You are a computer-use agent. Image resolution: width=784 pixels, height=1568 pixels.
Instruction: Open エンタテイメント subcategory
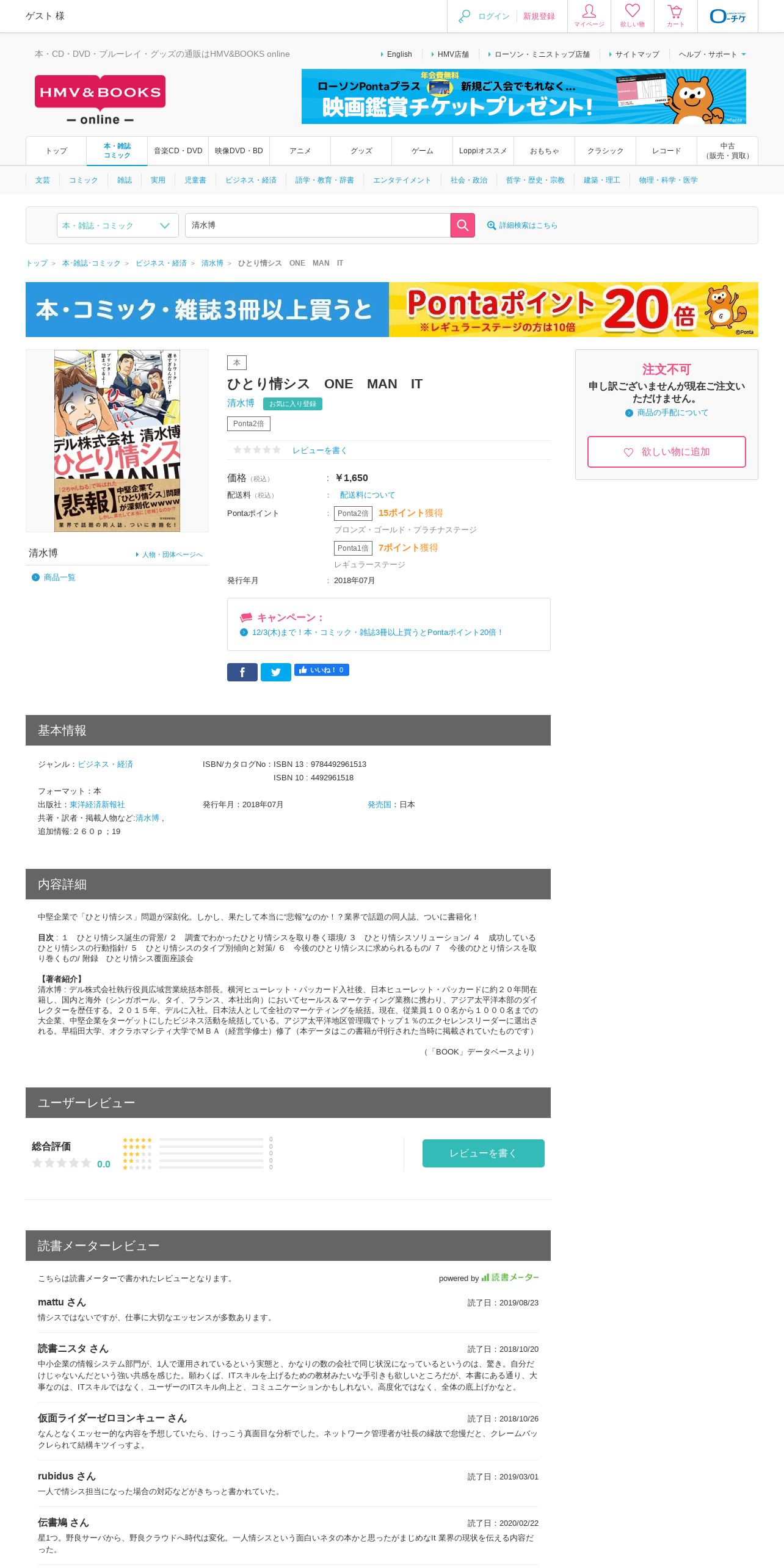pos(402,180)
